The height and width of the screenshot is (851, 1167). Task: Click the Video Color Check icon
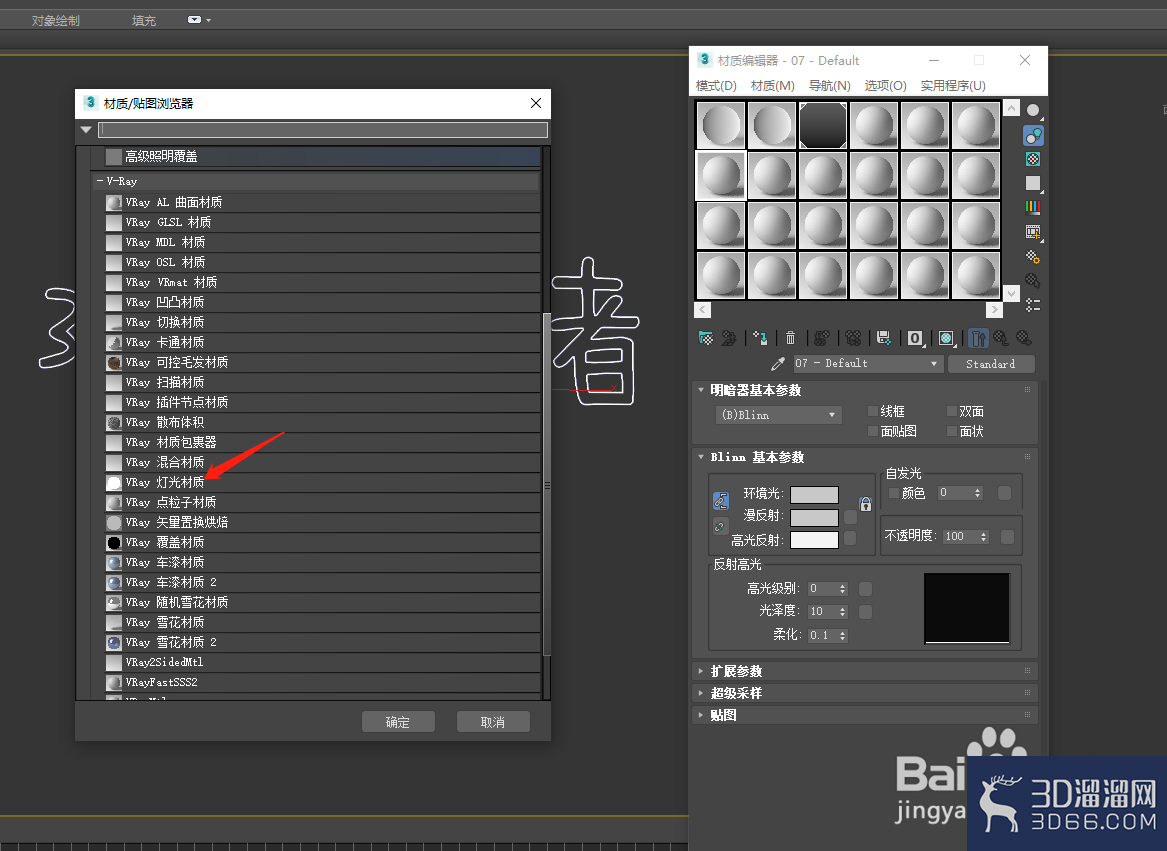(1033, 207)
